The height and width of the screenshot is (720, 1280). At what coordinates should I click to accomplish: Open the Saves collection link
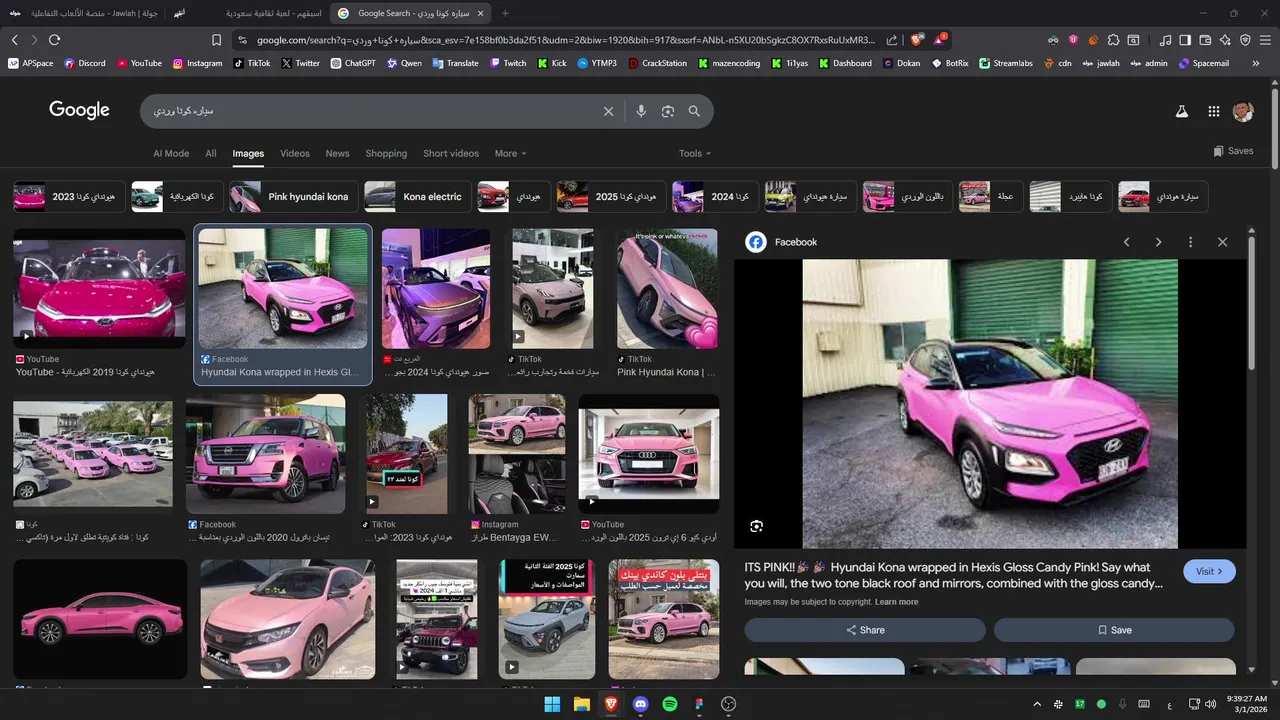point(1233,151)
